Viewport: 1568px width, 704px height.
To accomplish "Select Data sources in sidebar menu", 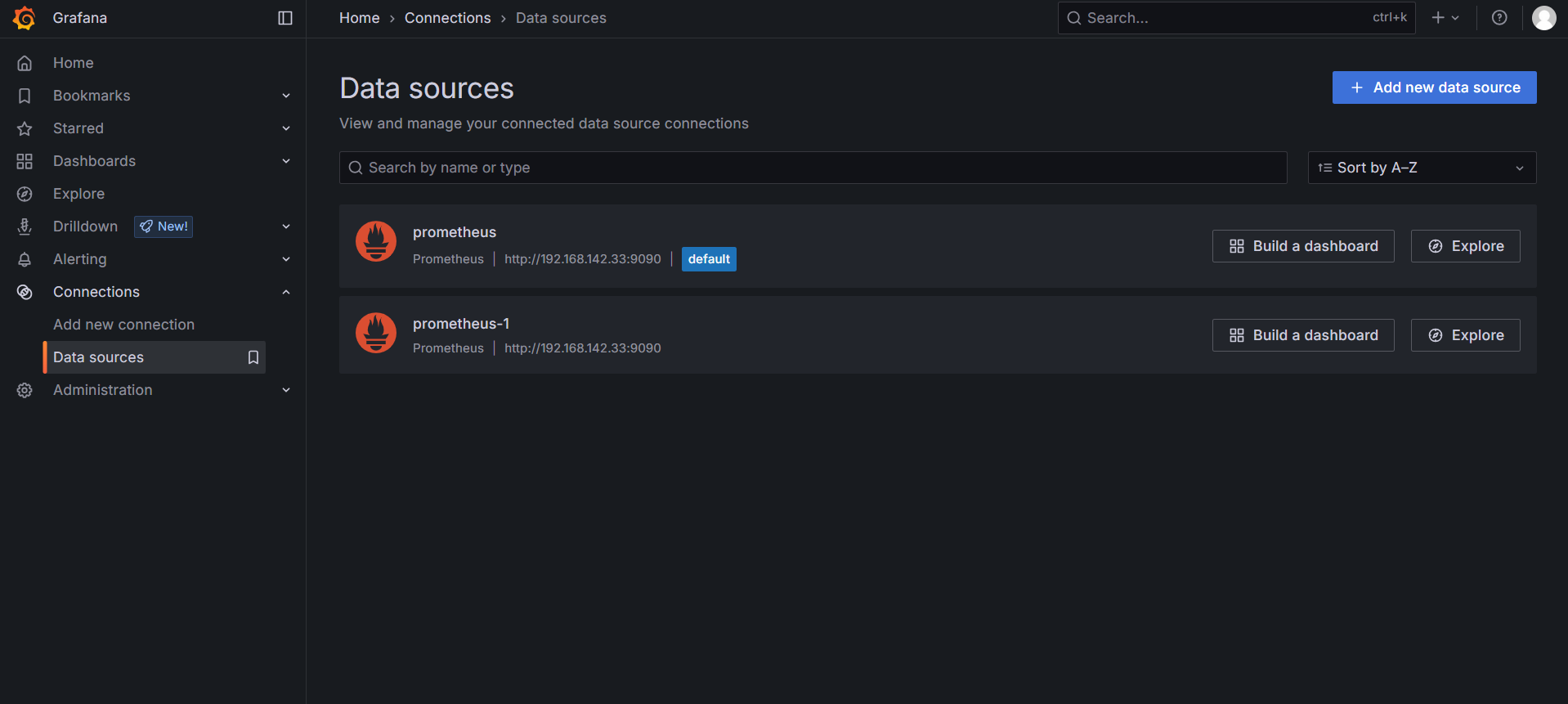I will pos(155,357).
